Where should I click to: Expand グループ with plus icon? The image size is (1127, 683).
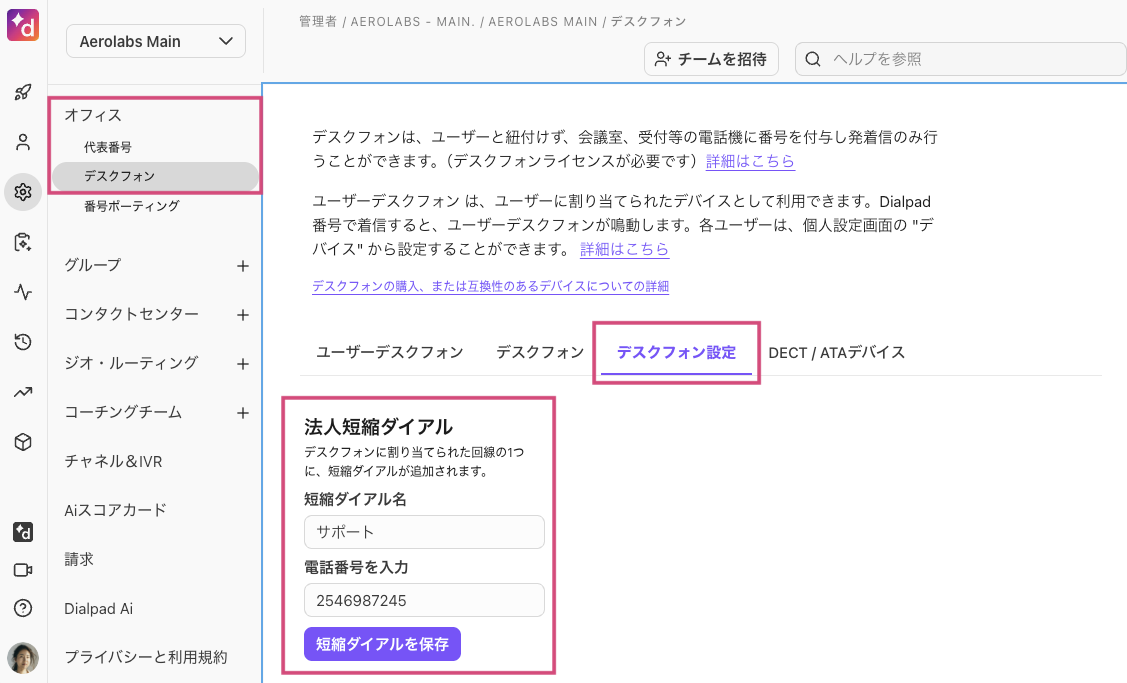point(243,266)
